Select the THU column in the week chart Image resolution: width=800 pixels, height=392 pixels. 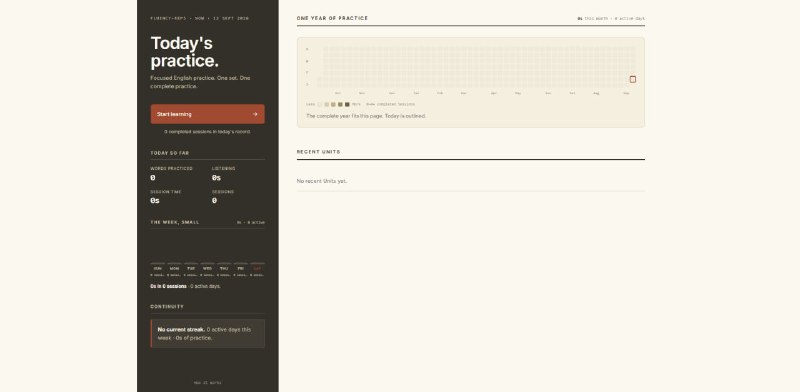tap(224, 269)
